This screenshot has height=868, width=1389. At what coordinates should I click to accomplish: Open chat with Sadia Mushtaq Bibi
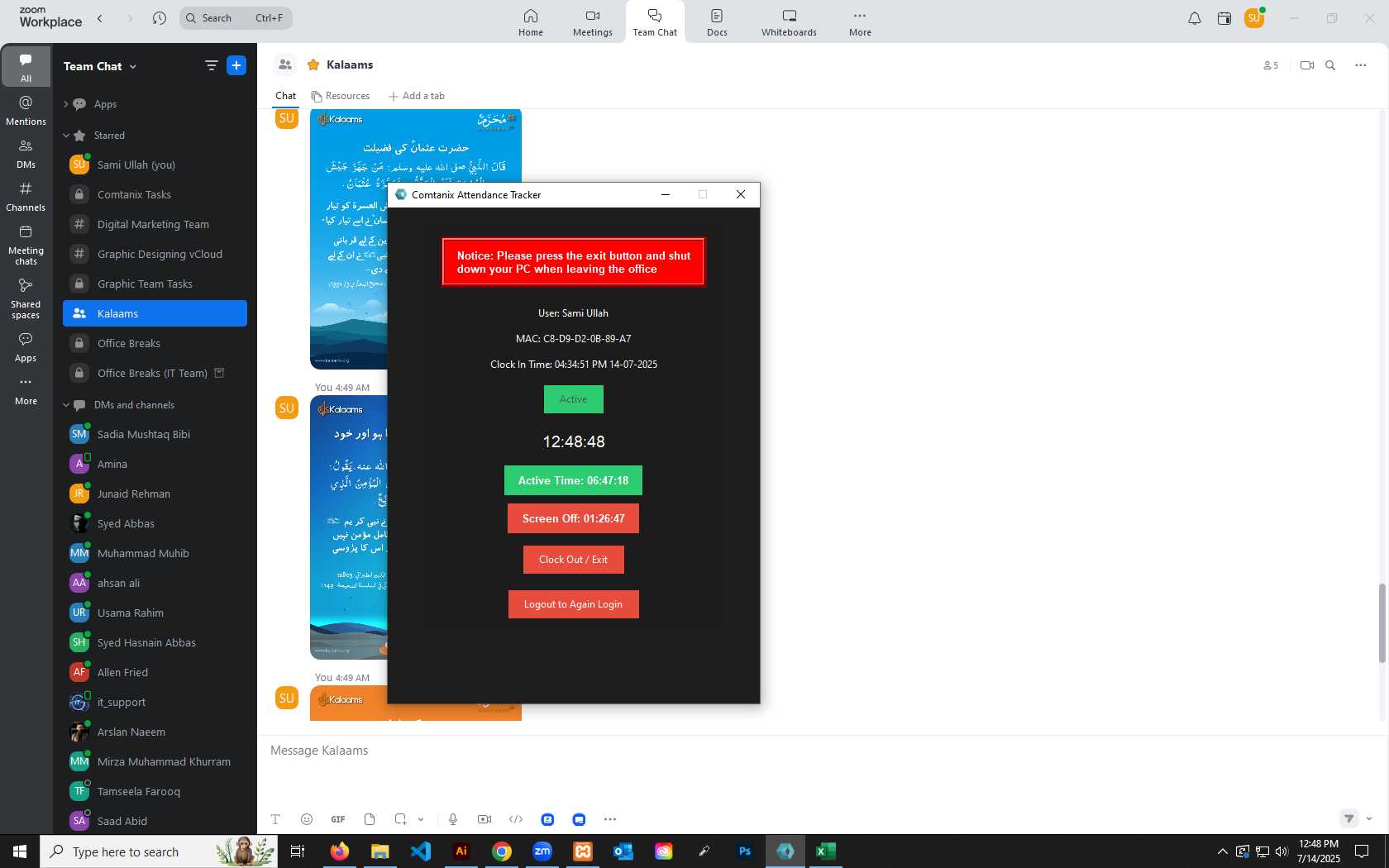tap(155, 435)
